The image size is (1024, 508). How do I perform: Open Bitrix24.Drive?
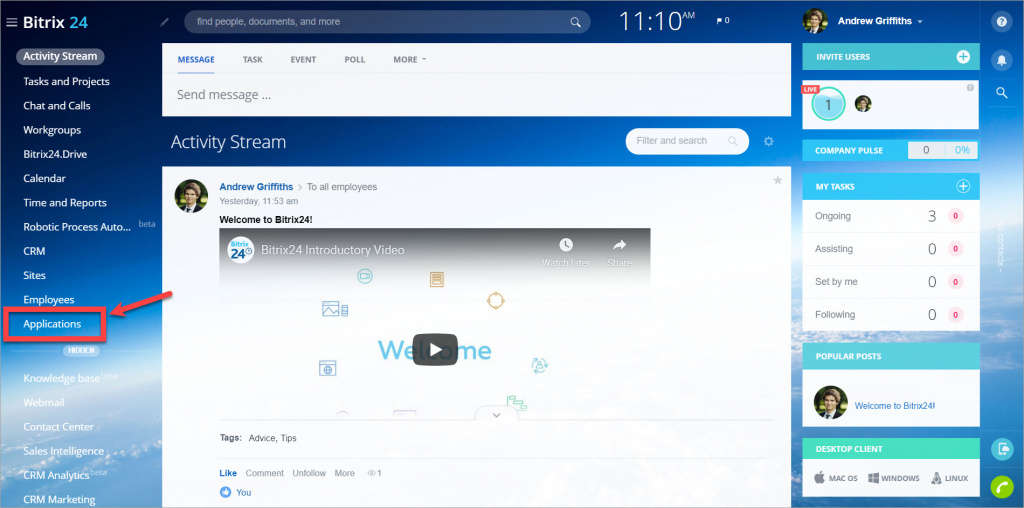(x=55, y=154)
